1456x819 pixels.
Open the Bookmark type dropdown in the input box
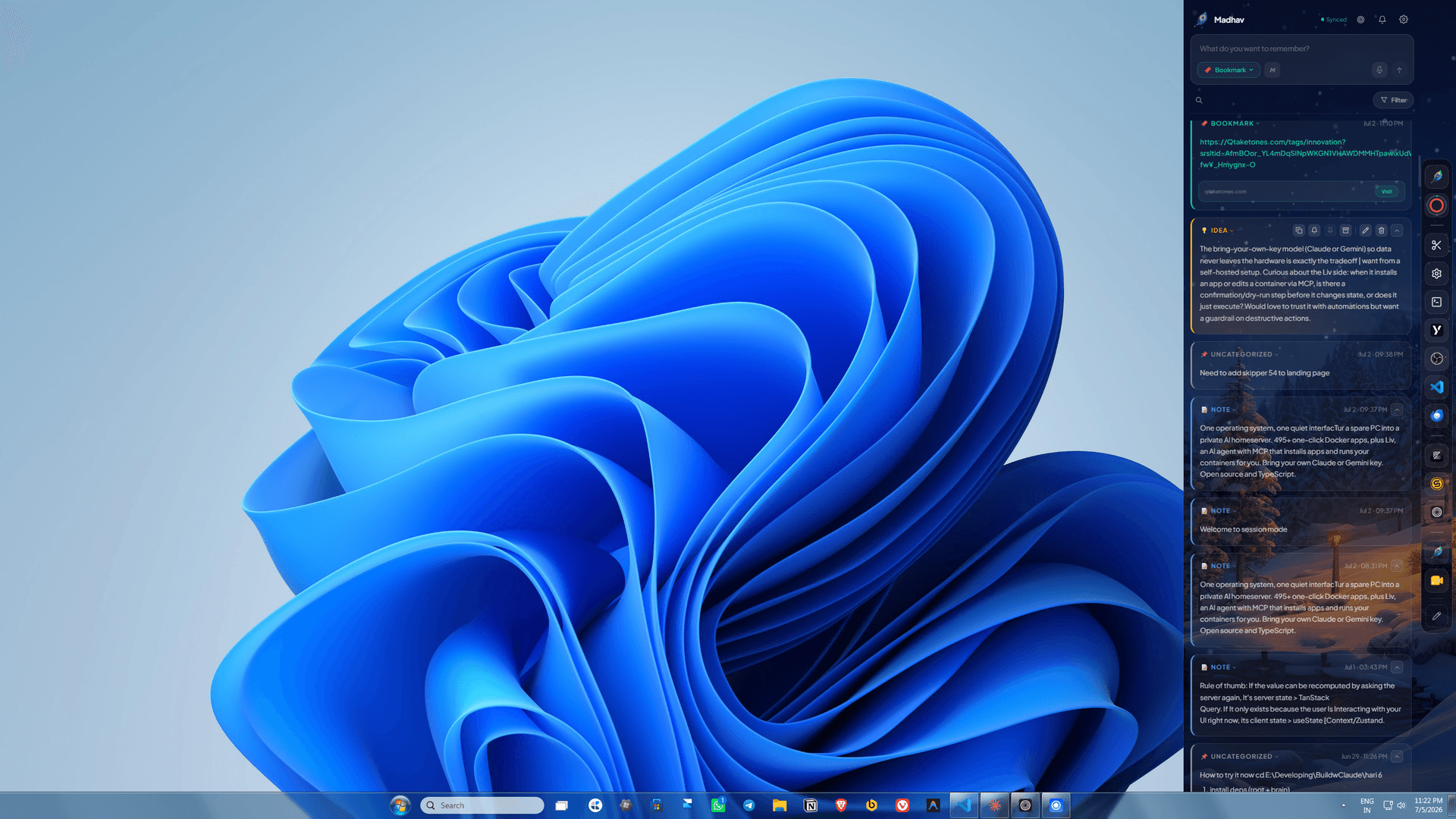click(1228, 70)
